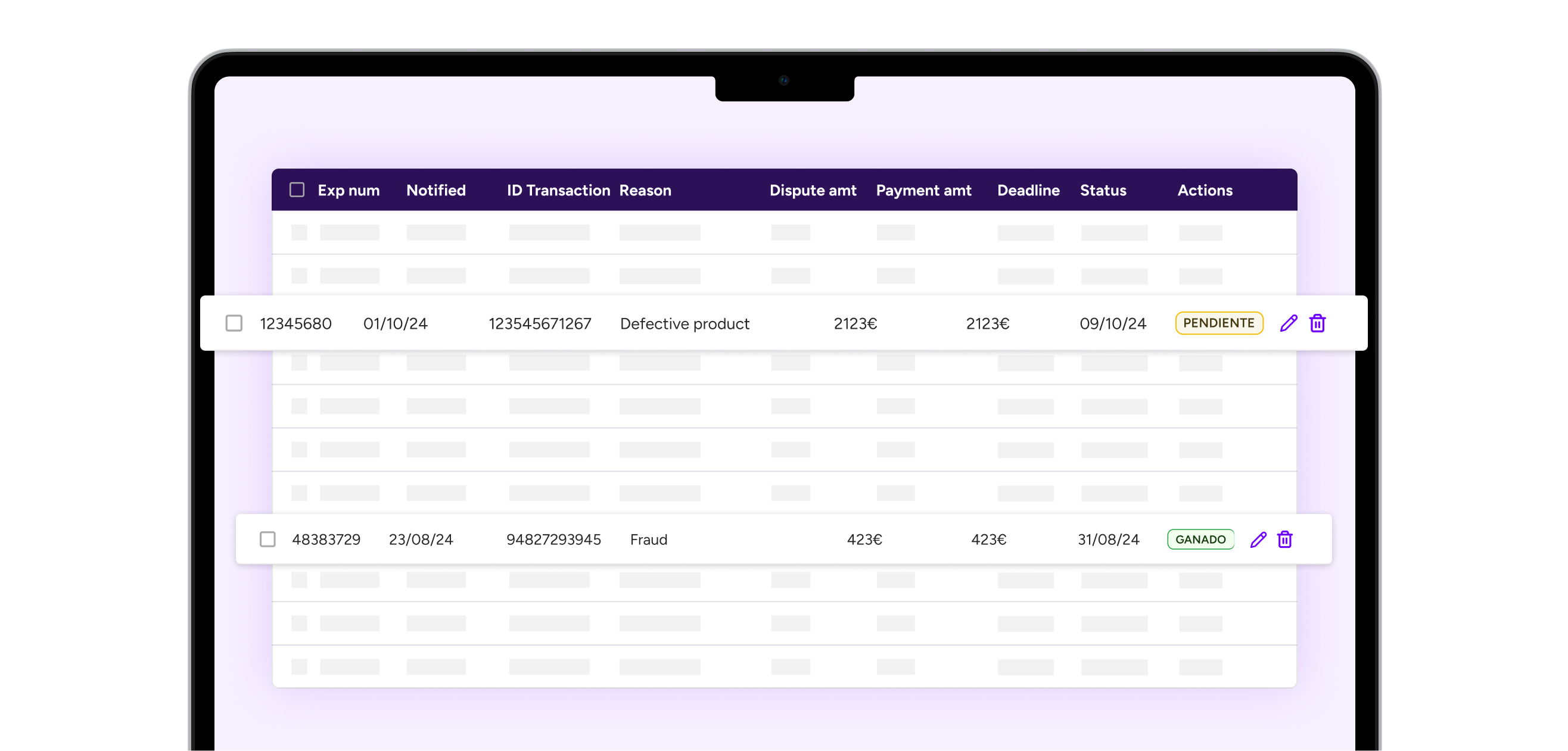Select notified date 01/10/24
The width and height of the screenshot is (1568, 751).
click(x=396, y=324)
